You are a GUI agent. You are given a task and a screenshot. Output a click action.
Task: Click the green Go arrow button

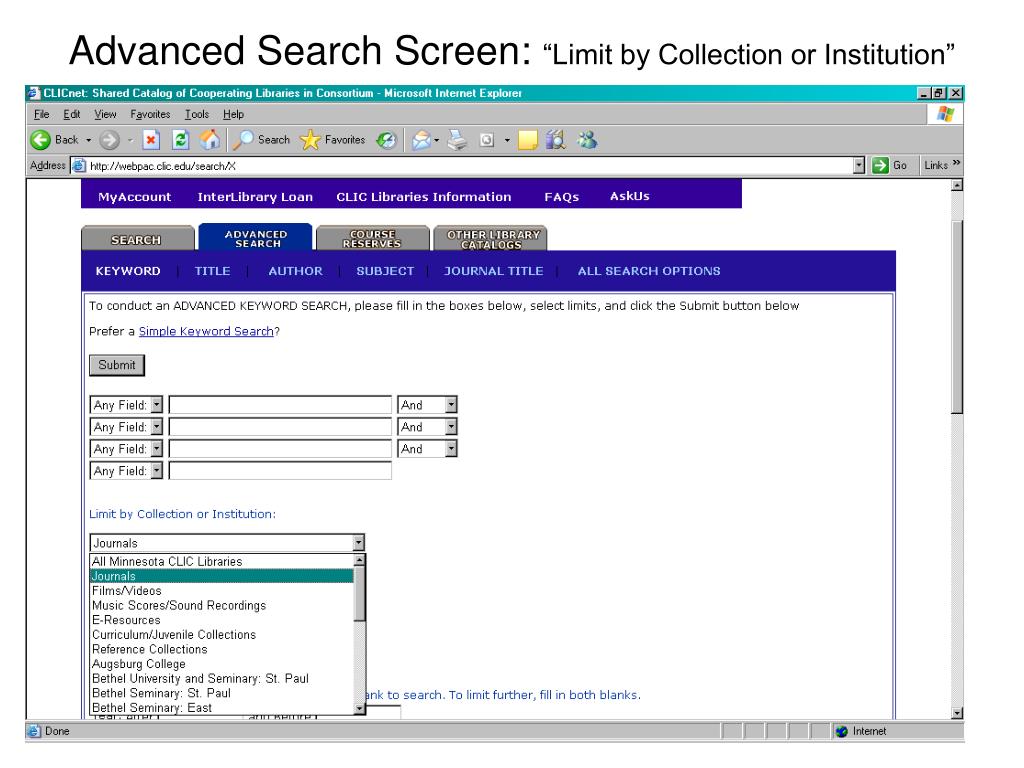[880, 165]
